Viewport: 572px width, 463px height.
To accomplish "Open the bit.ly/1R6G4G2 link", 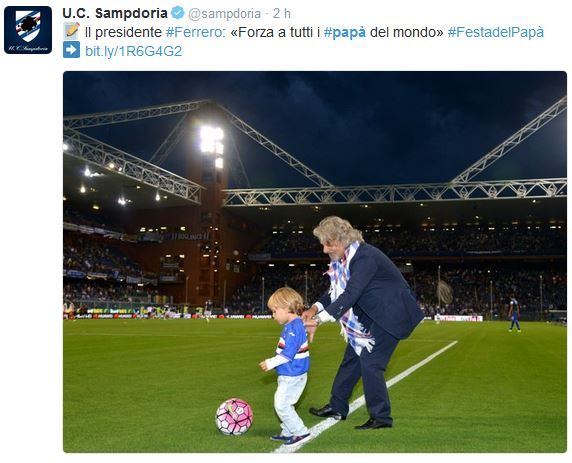I will (134, 51).
